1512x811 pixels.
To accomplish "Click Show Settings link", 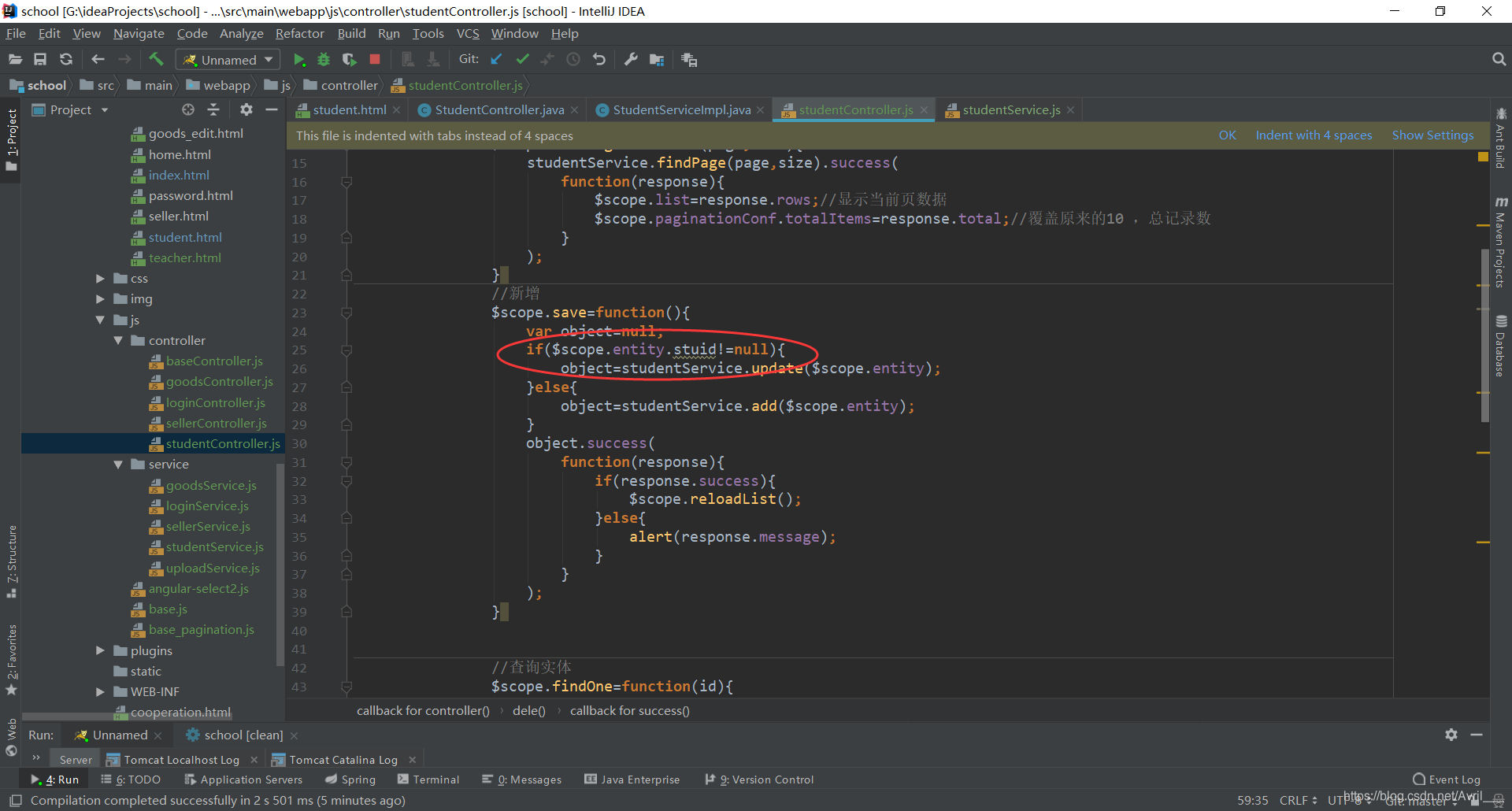I will tap(1432, 135).
